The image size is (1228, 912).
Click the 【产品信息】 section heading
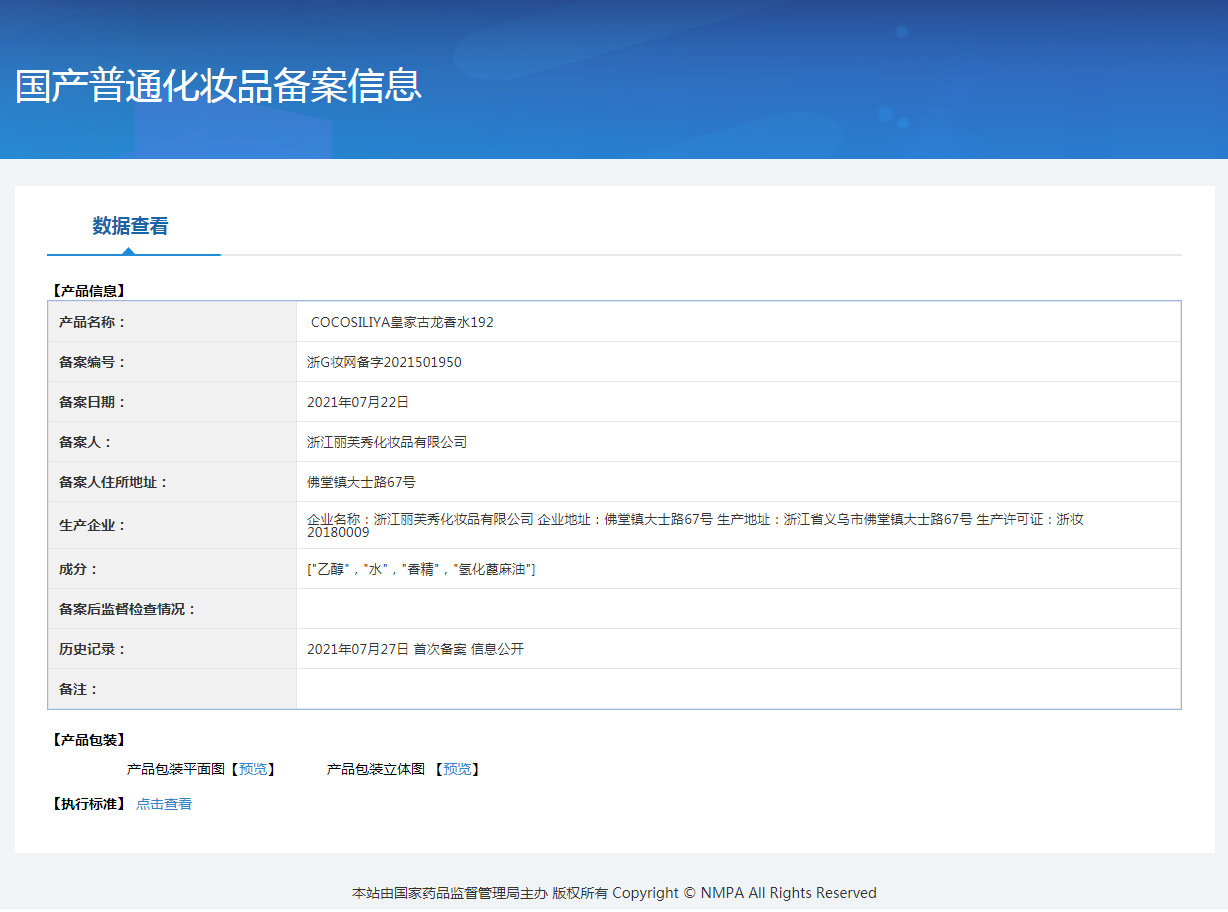click(88, 291)
